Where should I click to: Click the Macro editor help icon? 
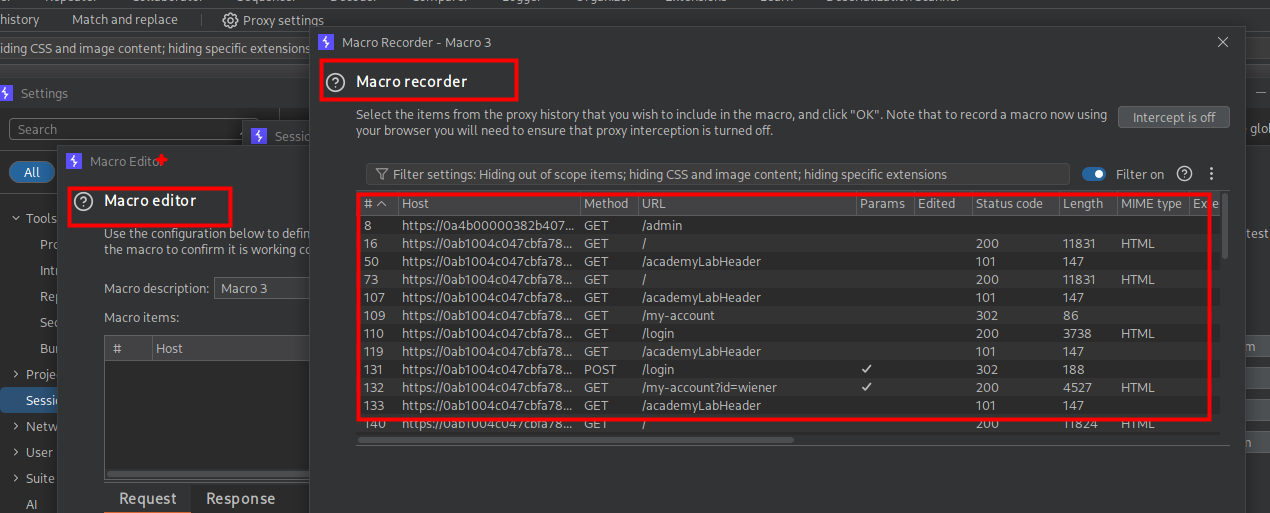(x=84, y=201)
